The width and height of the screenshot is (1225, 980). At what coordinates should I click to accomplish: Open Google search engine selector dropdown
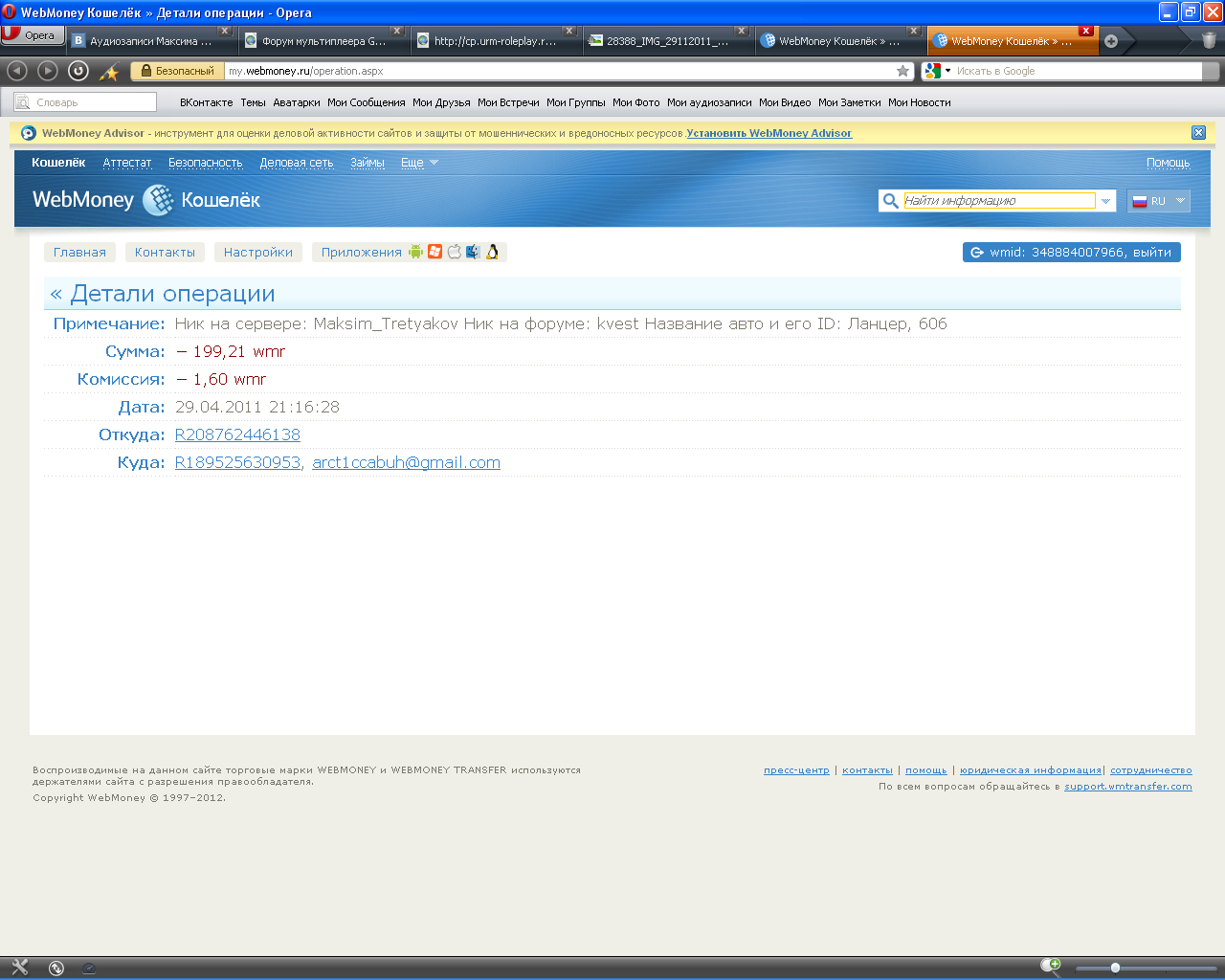click(x=938, y=71)
